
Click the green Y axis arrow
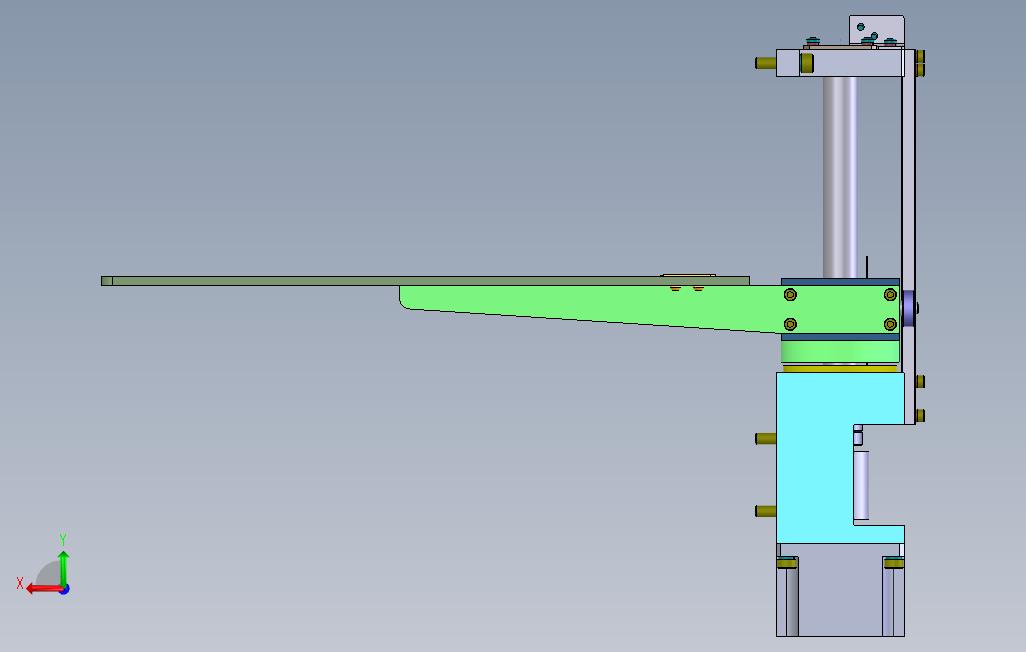[63, 568]
